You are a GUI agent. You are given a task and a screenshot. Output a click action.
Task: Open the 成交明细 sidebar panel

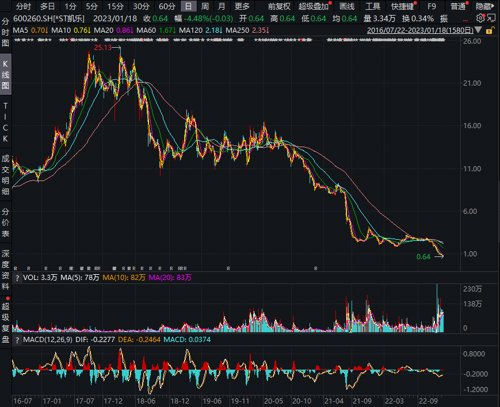(5, 175)
